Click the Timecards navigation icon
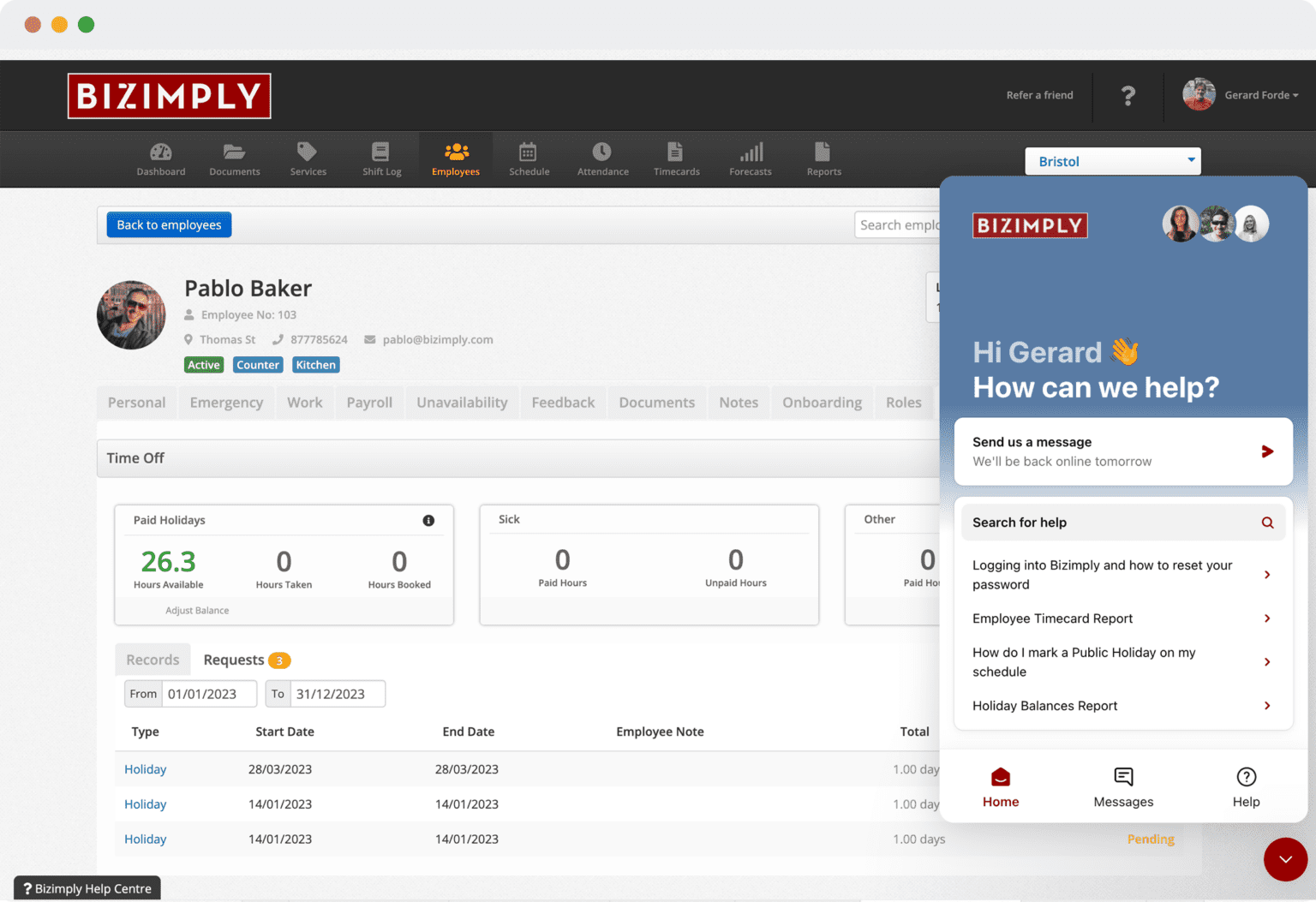 (676, 158)
